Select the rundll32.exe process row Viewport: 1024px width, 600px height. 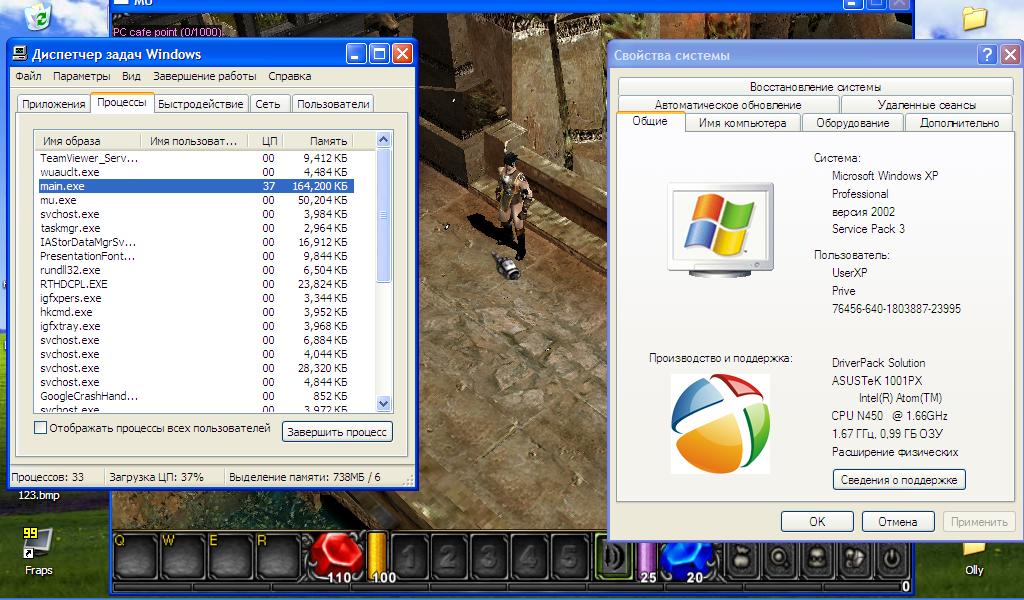click(195, 270)
